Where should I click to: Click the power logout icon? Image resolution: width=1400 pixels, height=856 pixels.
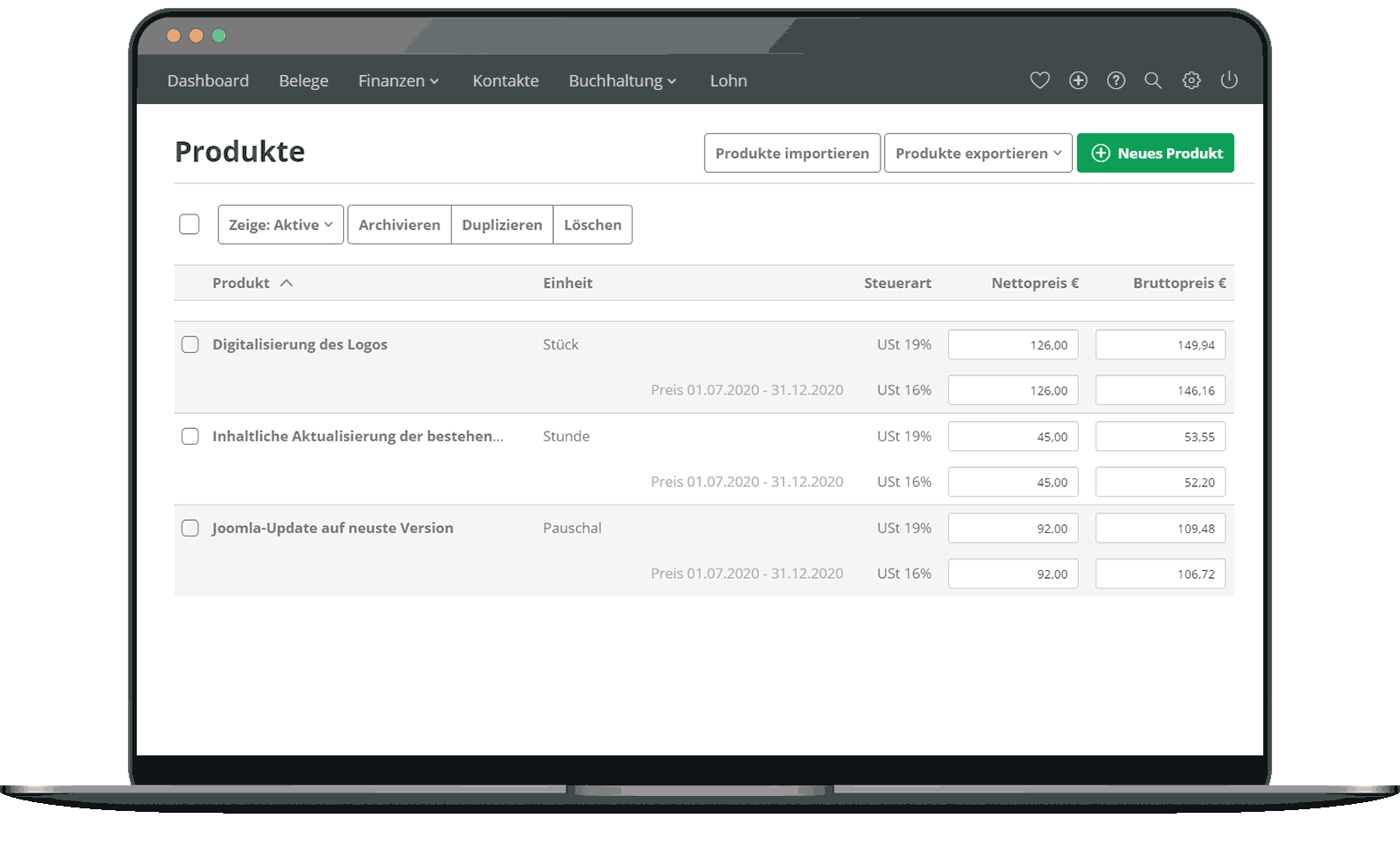click(1229, 80)
